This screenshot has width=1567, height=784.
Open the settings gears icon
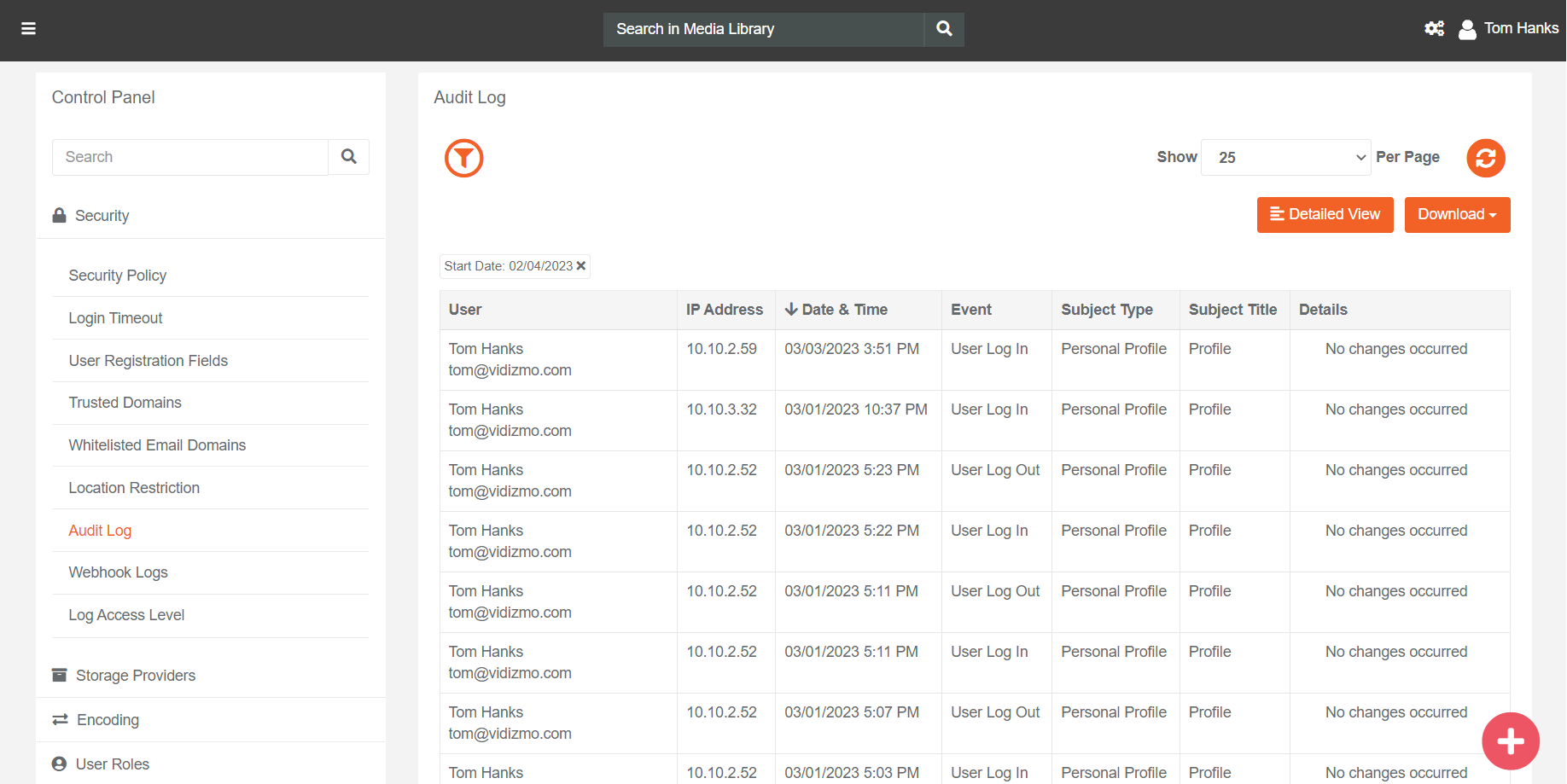coord(1434,29)
